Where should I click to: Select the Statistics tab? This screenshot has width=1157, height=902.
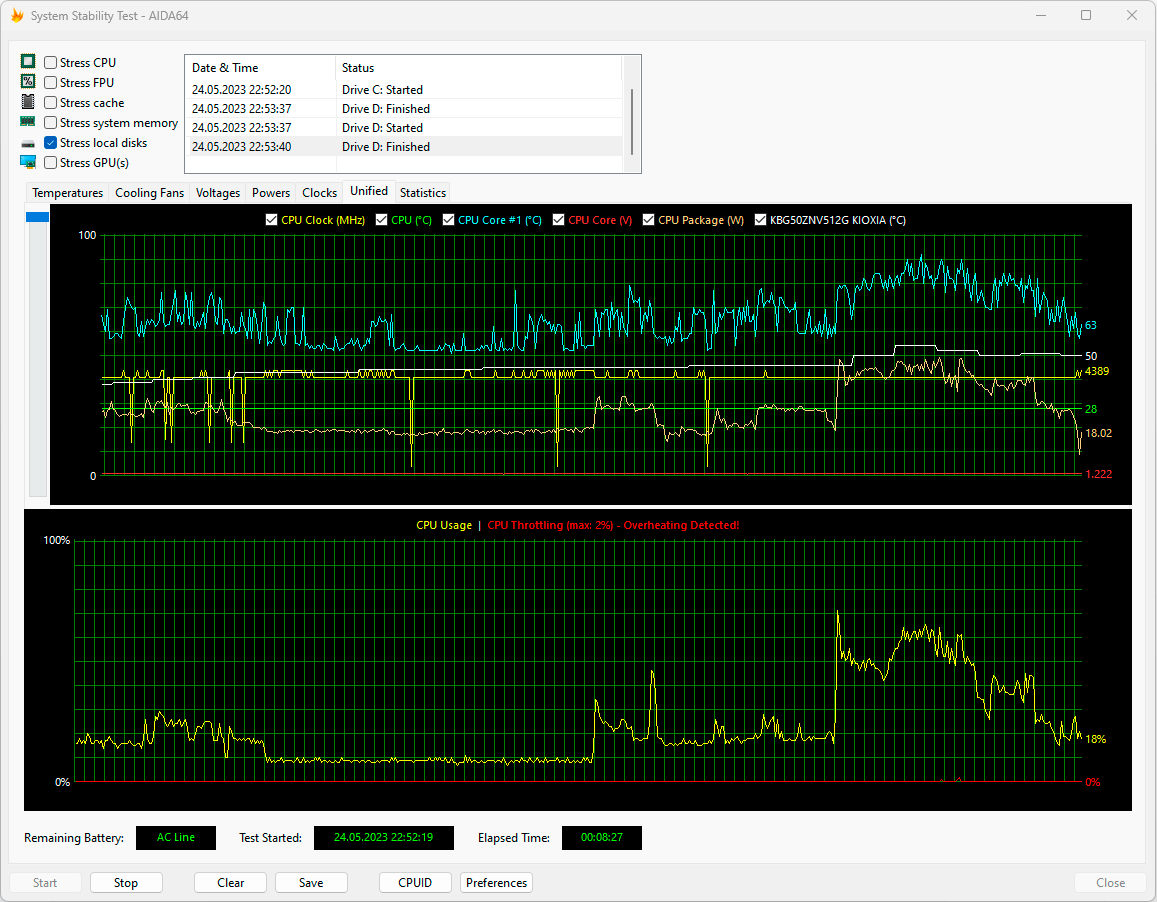coord(422,193)
